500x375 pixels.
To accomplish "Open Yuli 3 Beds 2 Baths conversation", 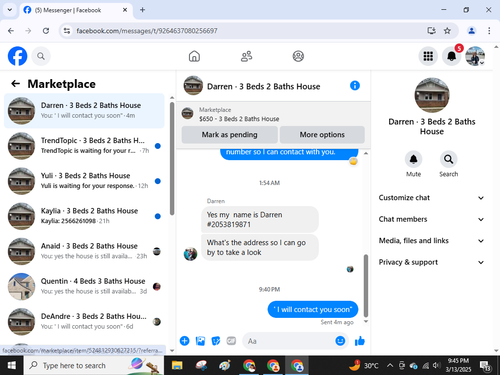I will click(x=84, y=181).
